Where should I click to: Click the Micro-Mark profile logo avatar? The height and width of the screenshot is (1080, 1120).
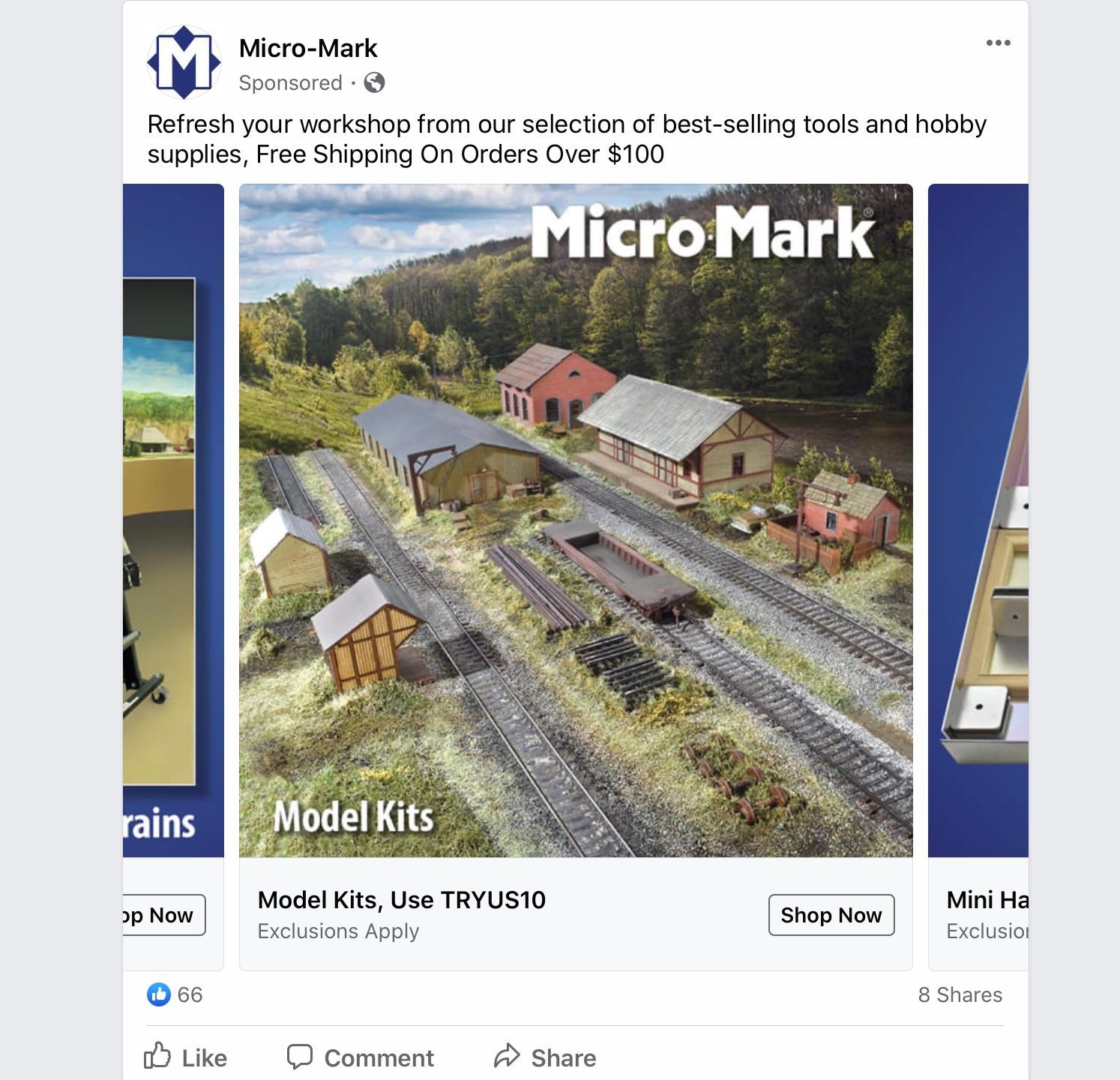pos(184,62)
